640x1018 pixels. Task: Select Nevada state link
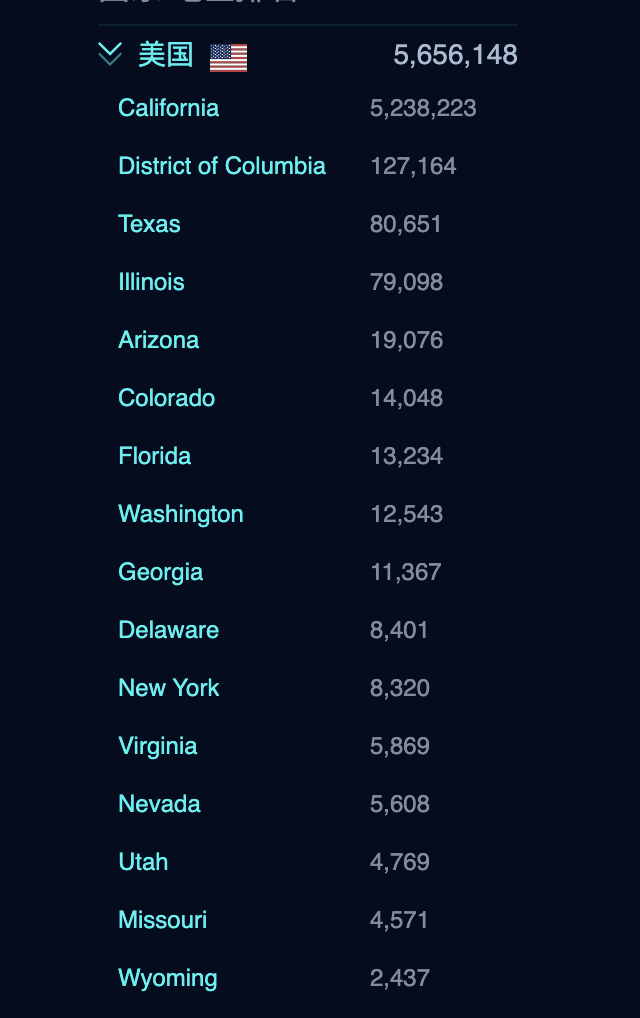pyautogui.click(x=159, y=804)
